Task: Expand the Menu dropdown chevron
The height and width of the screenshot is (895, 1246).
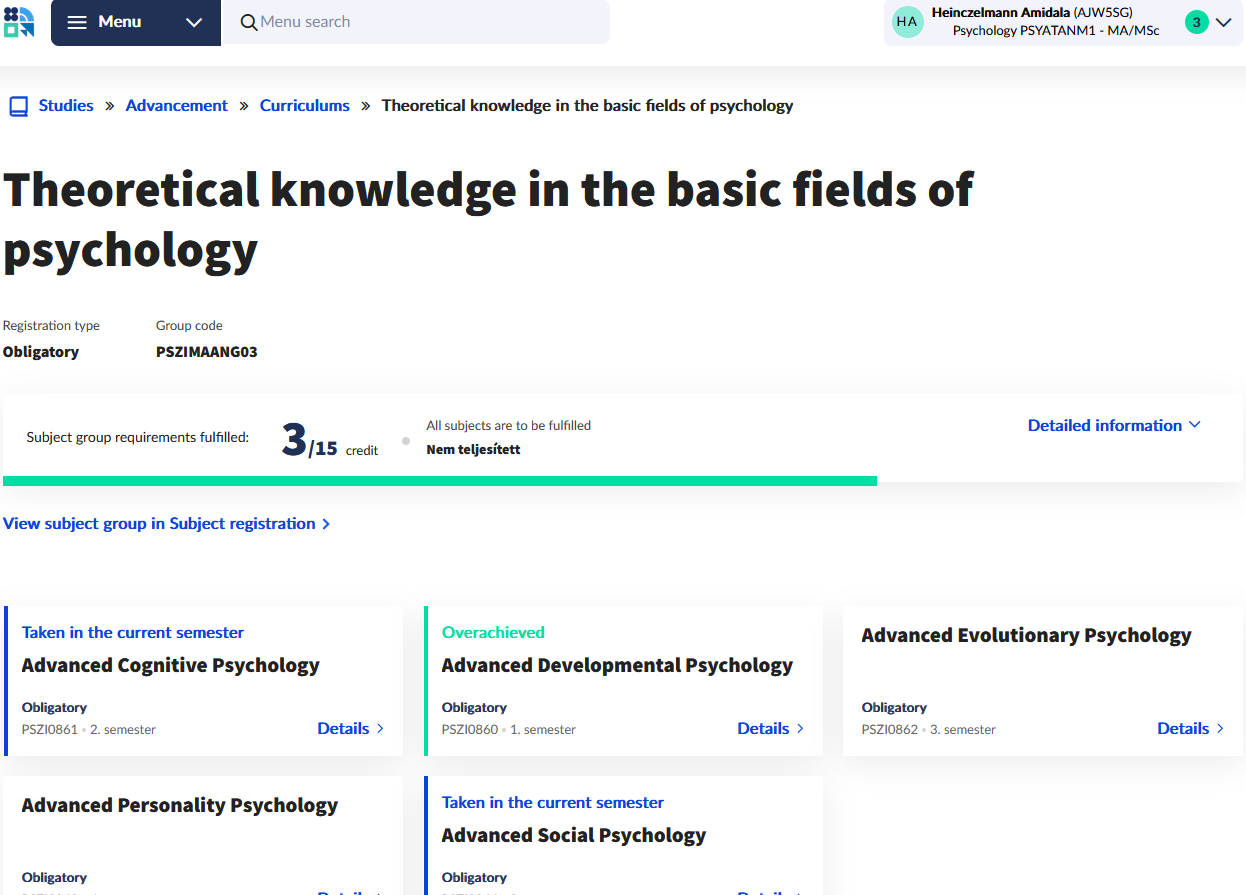Action: point(194,22)
